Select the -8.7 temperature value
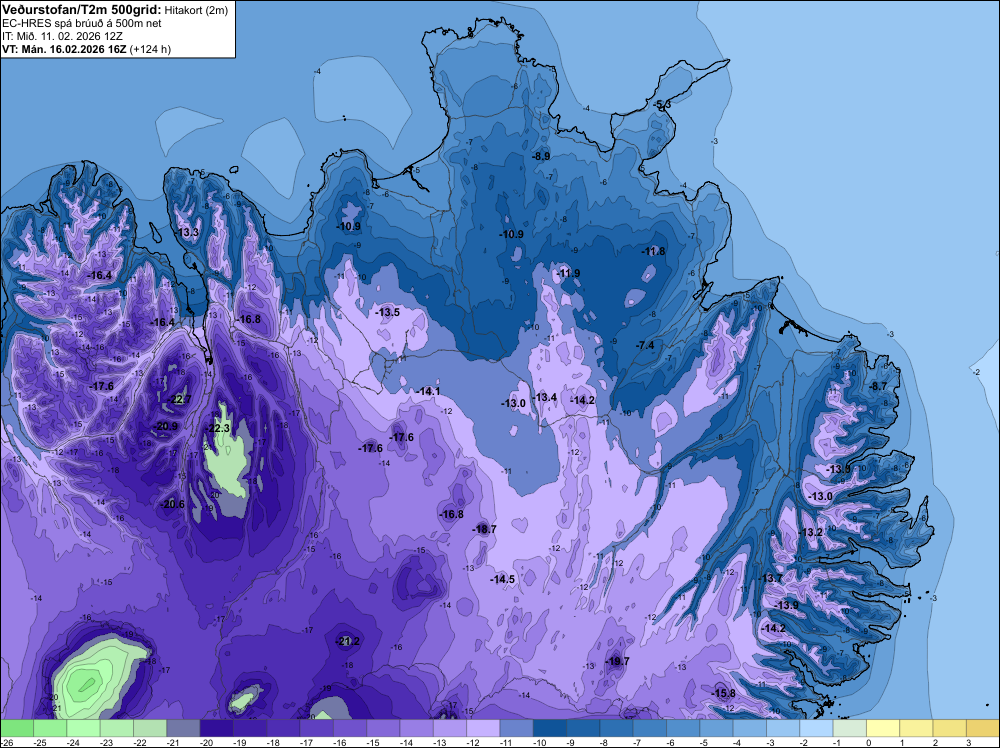Screen dimensions: 1000x748 [878, 386]
